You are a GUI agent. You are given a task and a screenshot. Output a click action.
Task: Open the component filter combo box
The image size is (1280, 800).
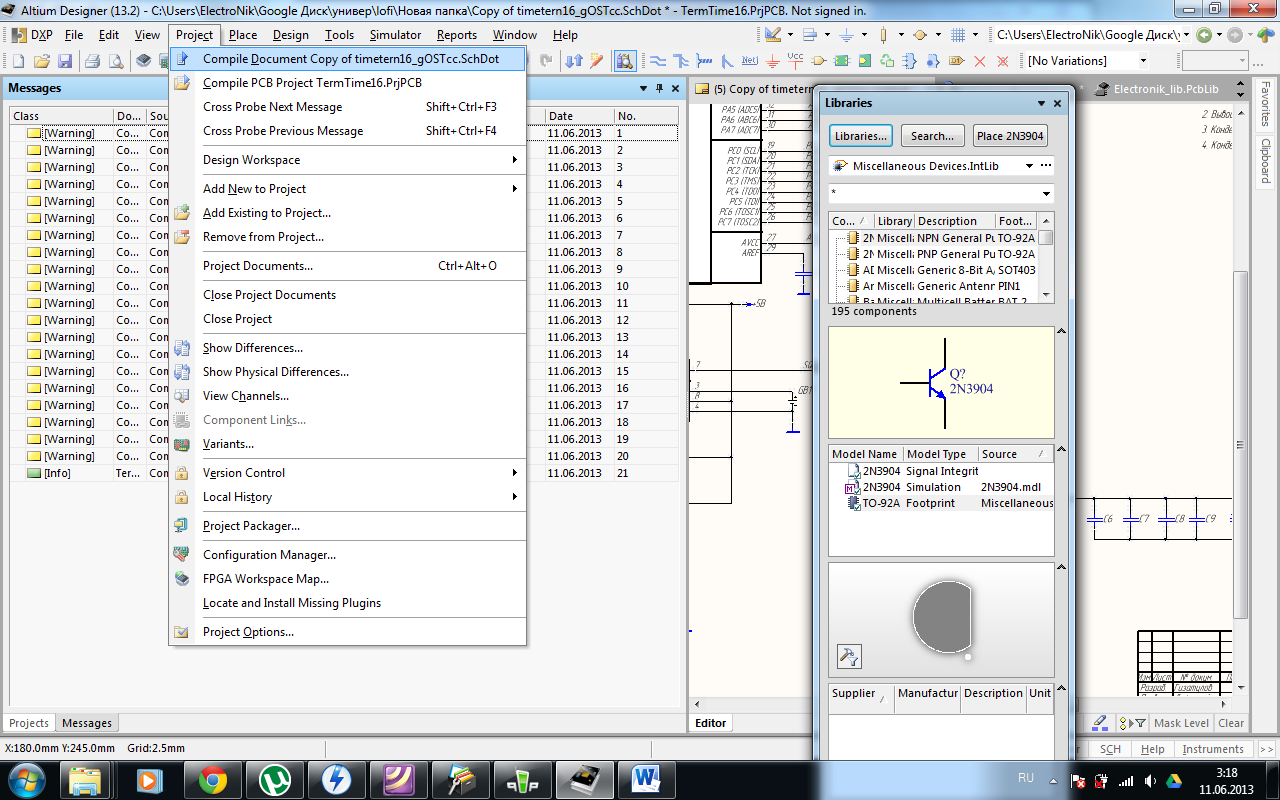click(941, 193)
